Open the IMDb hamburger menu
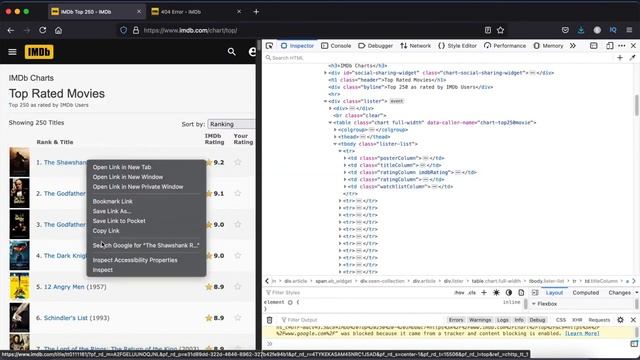The image size is (640, 360). point(12,52)
